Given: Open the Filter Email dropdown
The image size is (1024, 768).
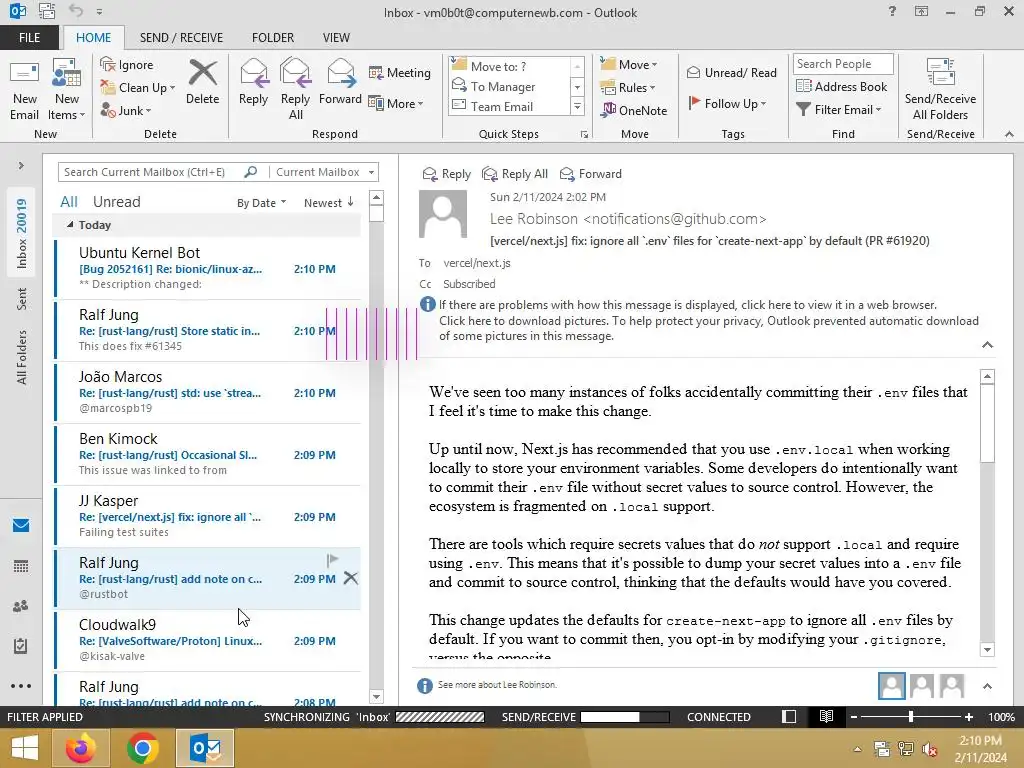Looking at the screenshot, I should pyautogui.click(x=839, y=110).
